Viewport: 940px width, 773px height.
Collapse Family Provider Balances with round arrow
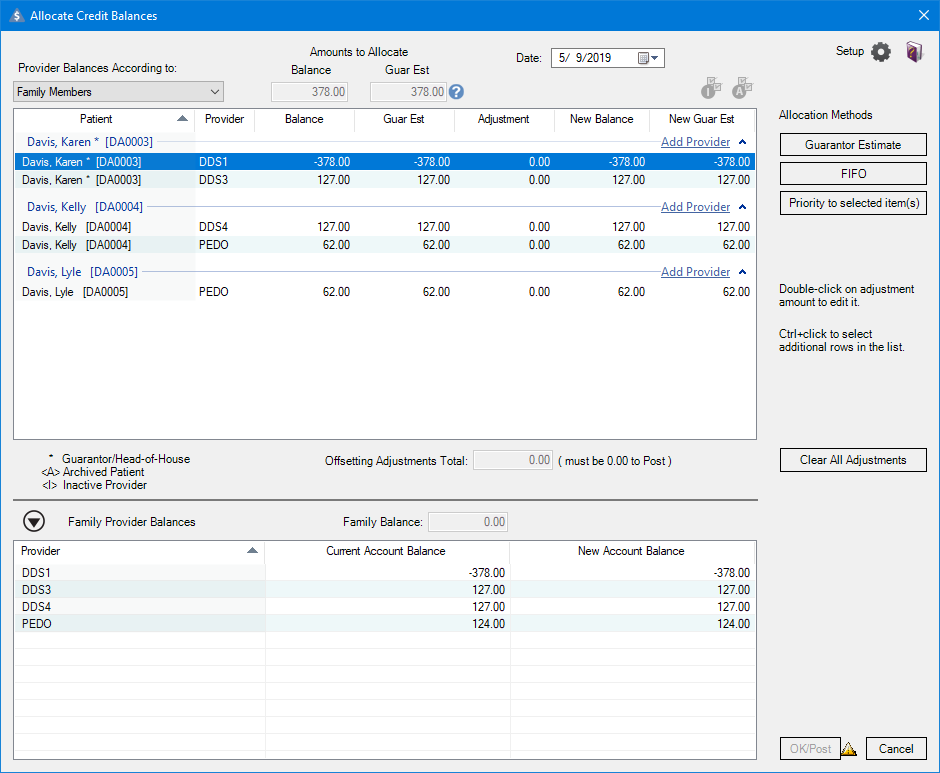coord(34,521)
